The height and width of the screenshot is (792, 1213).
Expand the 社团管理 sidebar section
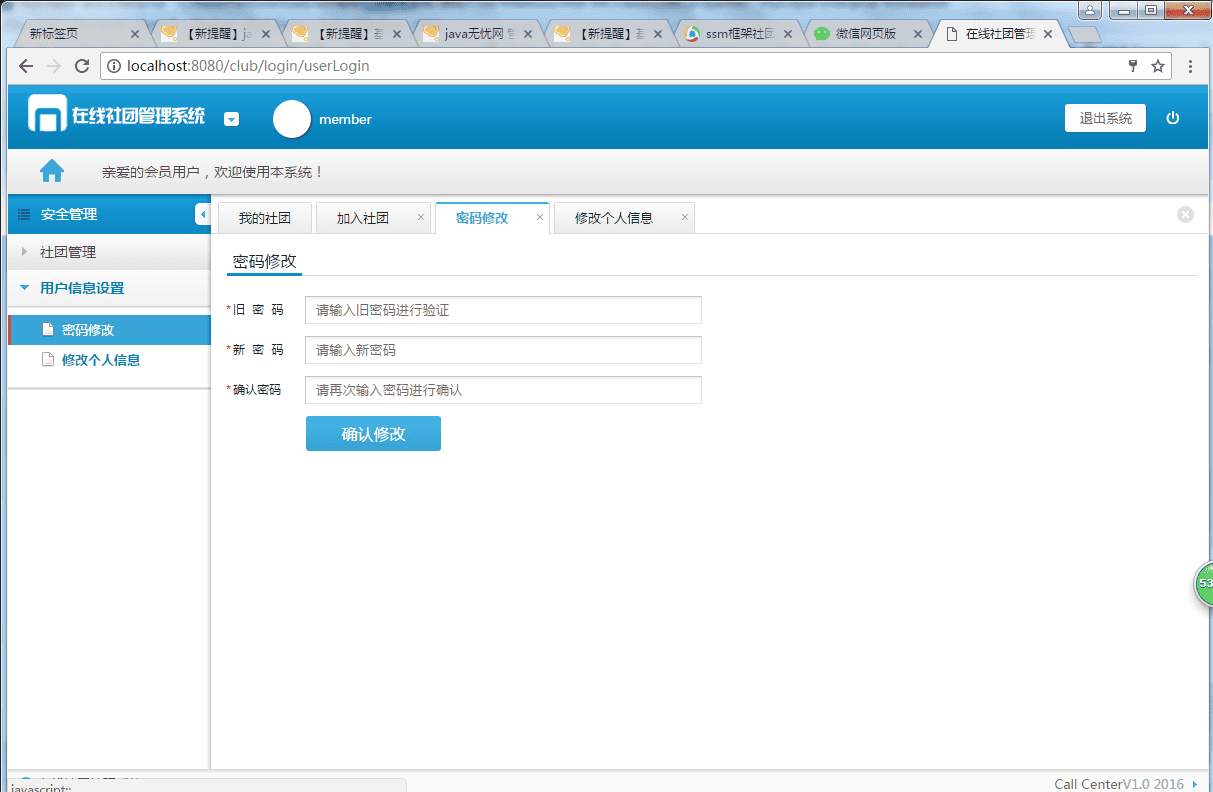tap(68, 252)
